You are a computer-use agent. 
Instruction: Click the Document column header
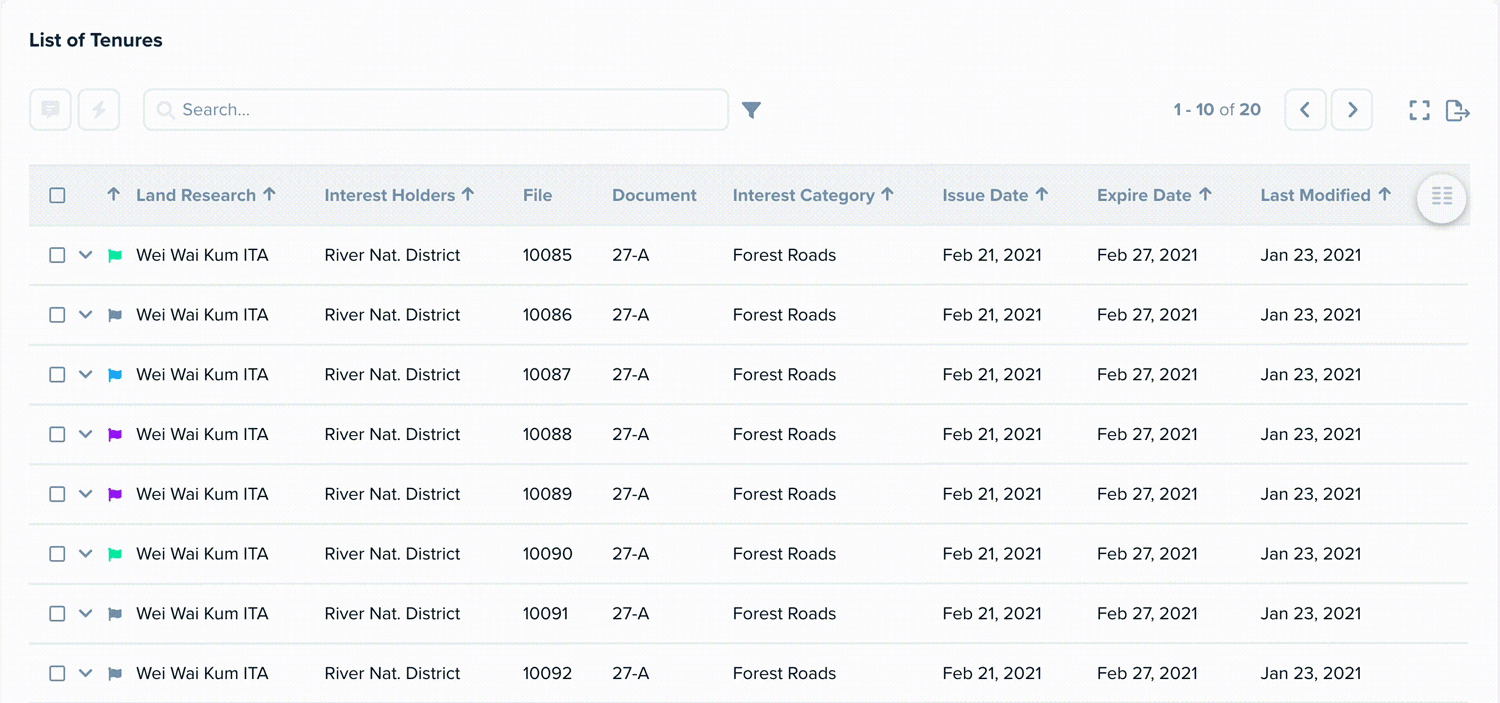pos(654,195)
